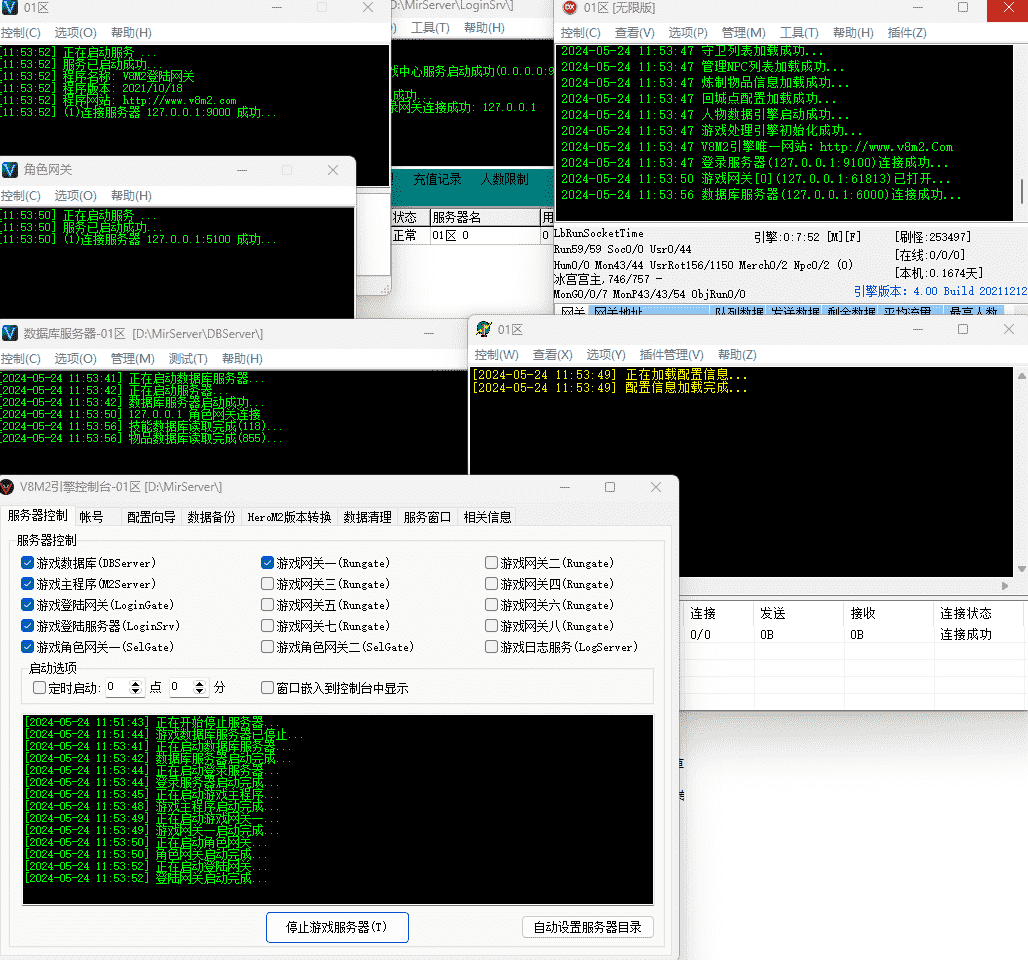This screenshot has width=1028, height=960.
Task: Open HeroM2版本转换 tab
Action: point(289,517)
